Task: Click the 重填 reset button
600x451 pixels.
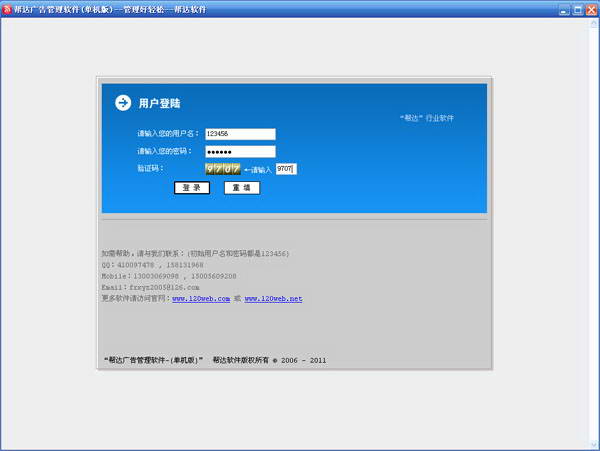Action: tap(242, 188)
